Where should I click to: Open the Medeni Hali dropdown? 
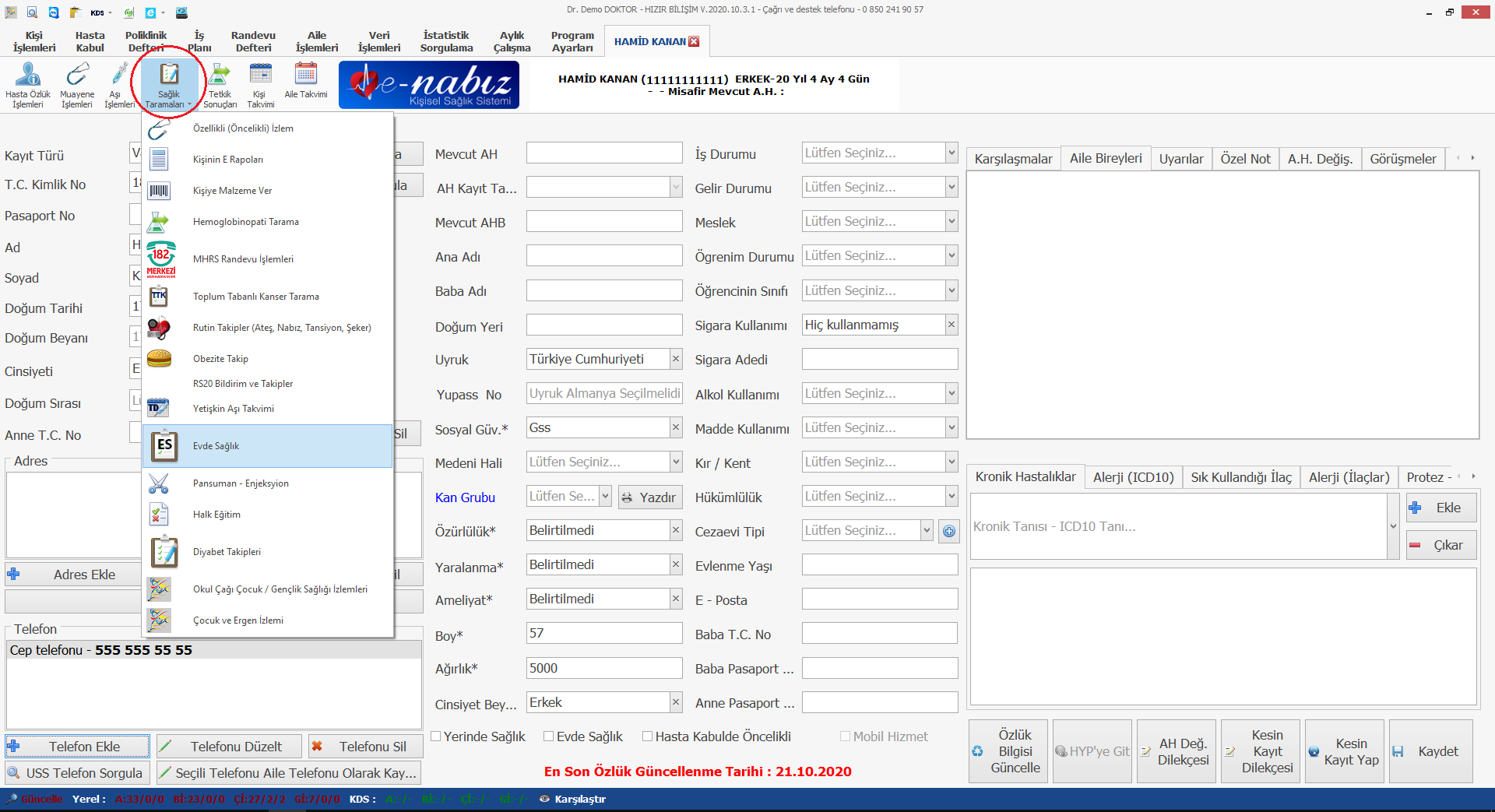(x=675, y=462)
